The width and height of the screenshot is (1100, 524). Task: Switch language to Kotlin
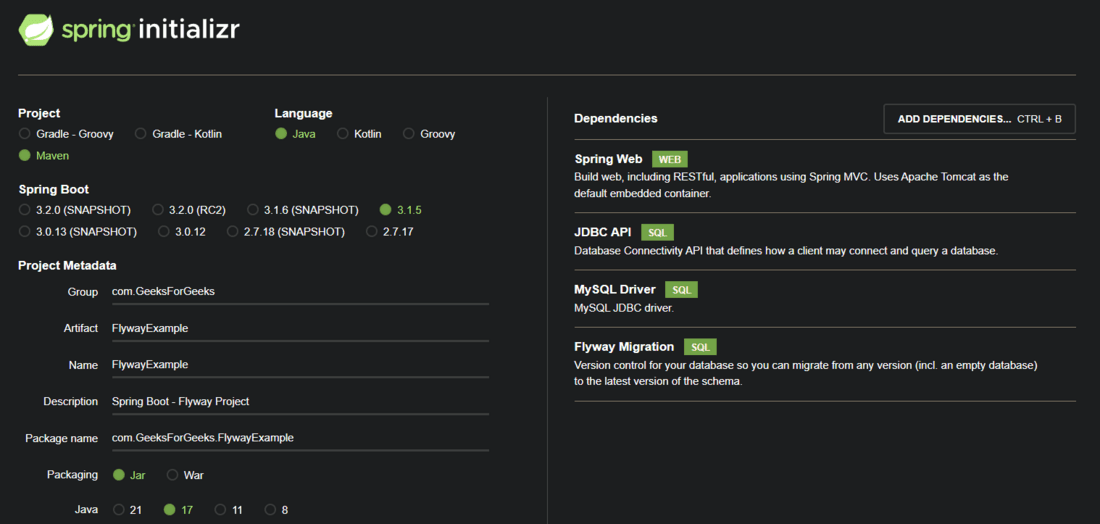point(343,134)
